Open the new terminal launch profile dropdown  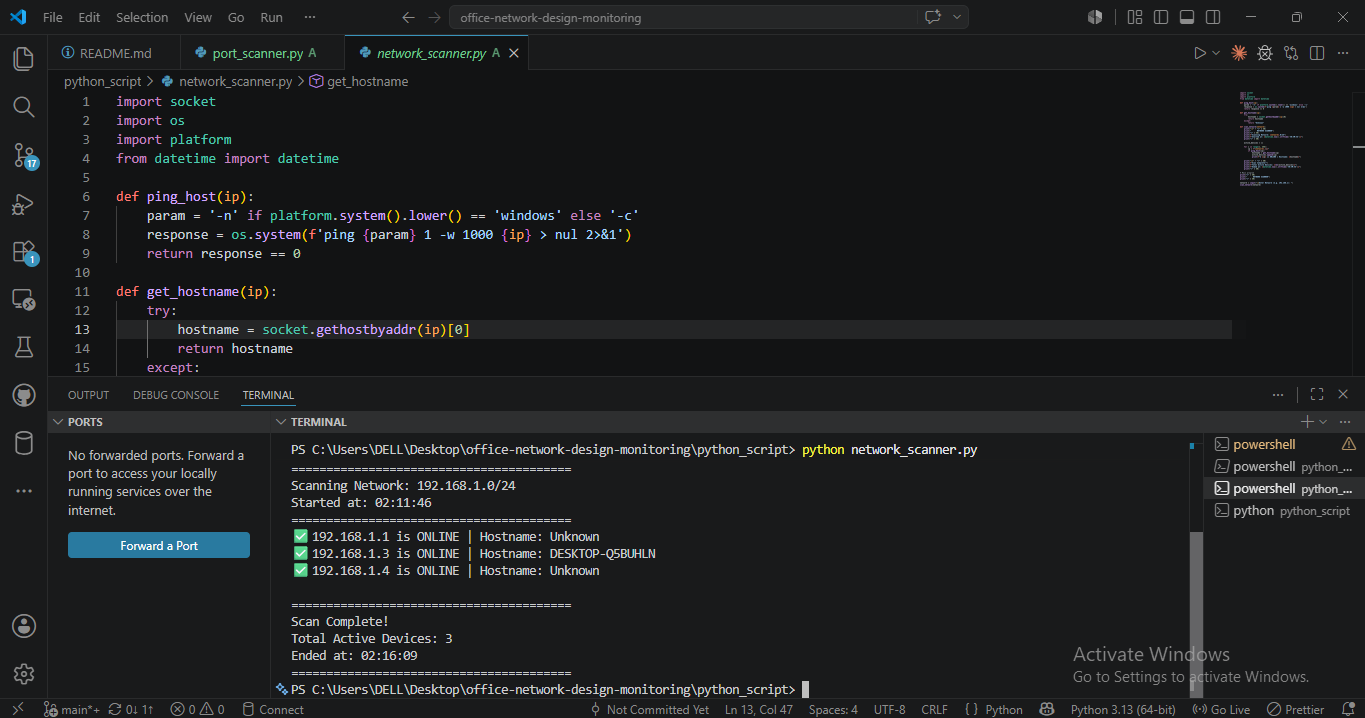[1323, 422]
